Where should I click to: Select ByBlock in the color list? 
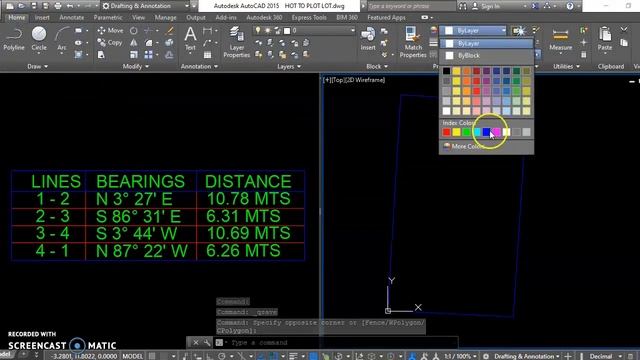[487, 55]
